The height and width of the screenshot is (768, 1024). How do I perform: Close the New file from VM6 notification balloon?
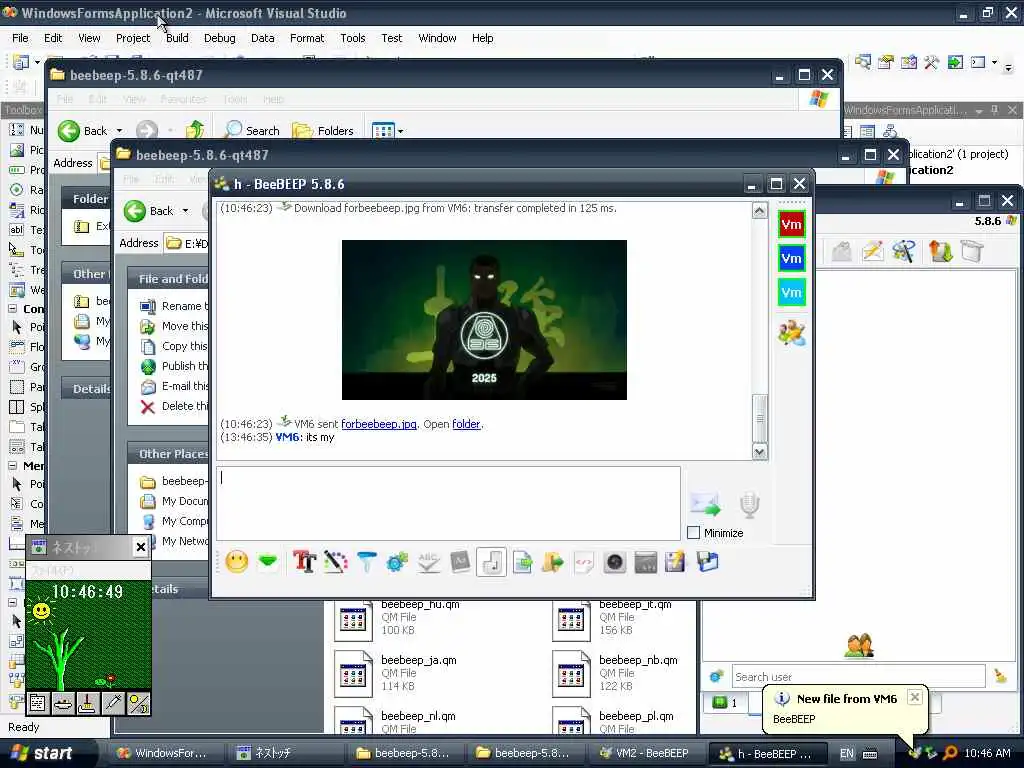[x=915, y=697]
